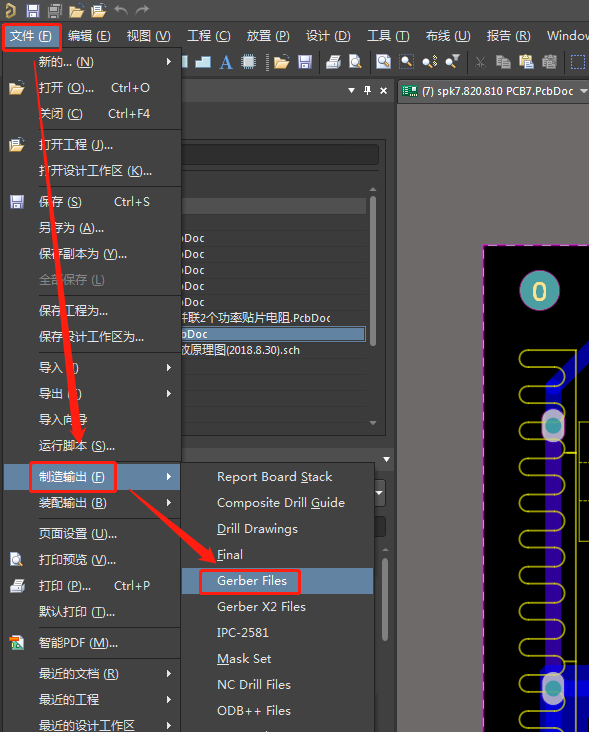589x732 pixels.
Task: Expand the 最近的文档 (R) submenu
Action: pos(92,674)
